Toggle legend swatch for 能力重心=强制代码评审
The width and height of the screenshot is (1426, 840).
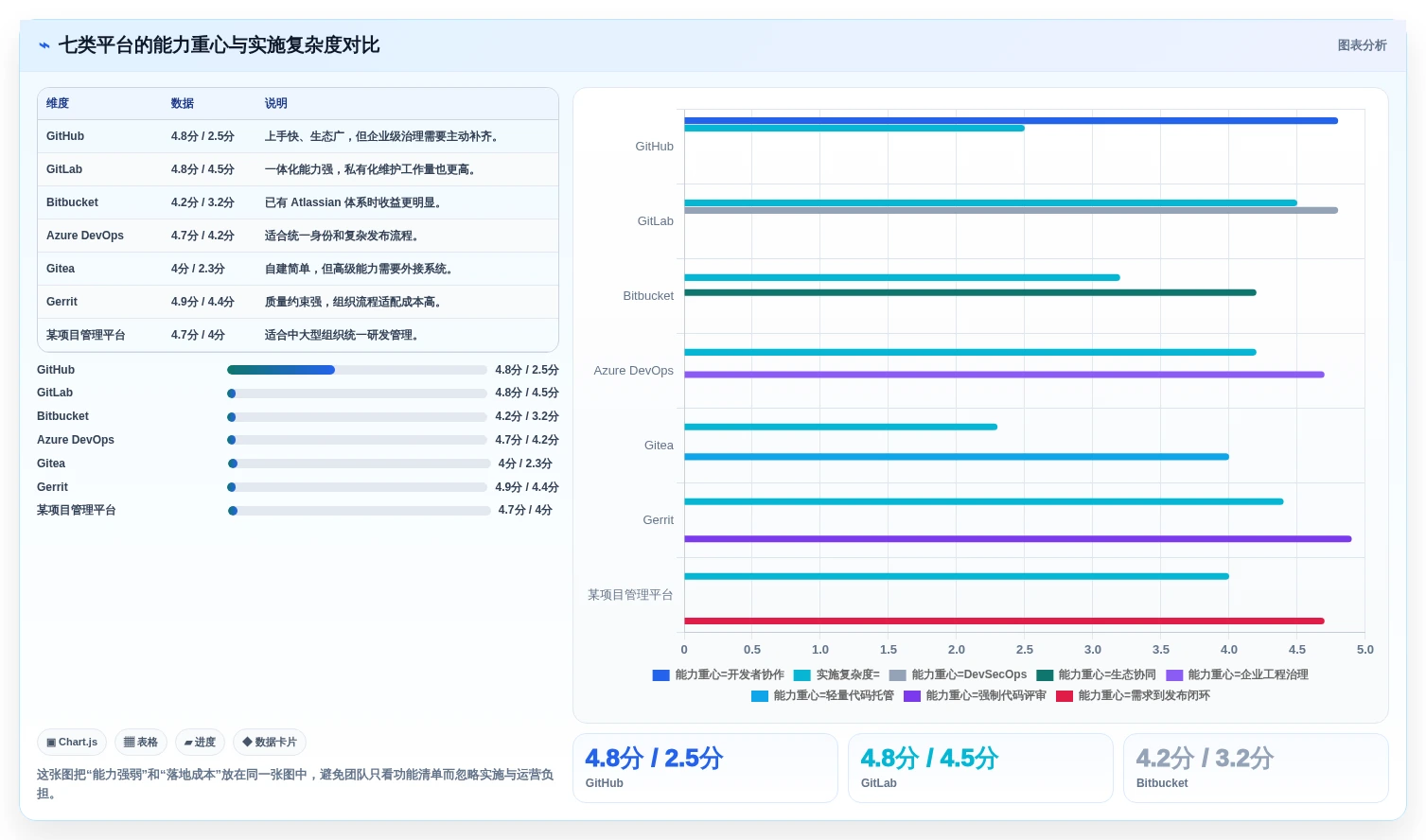(x=912, y=696)
